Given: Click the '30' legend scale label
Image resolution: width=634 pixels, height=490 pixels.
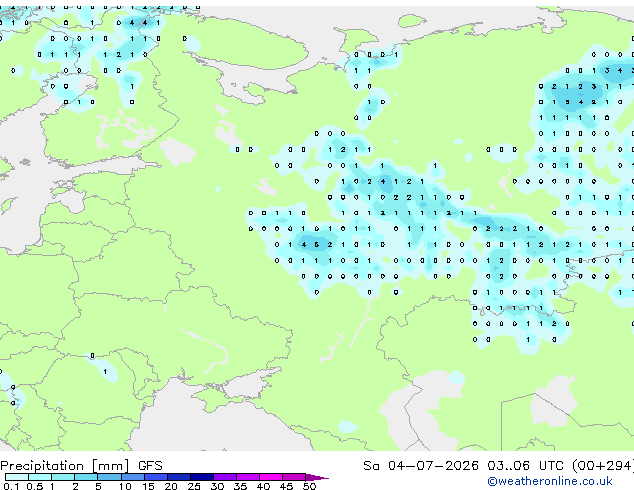Looking at the screenshot, I should [x=217, y=486].
